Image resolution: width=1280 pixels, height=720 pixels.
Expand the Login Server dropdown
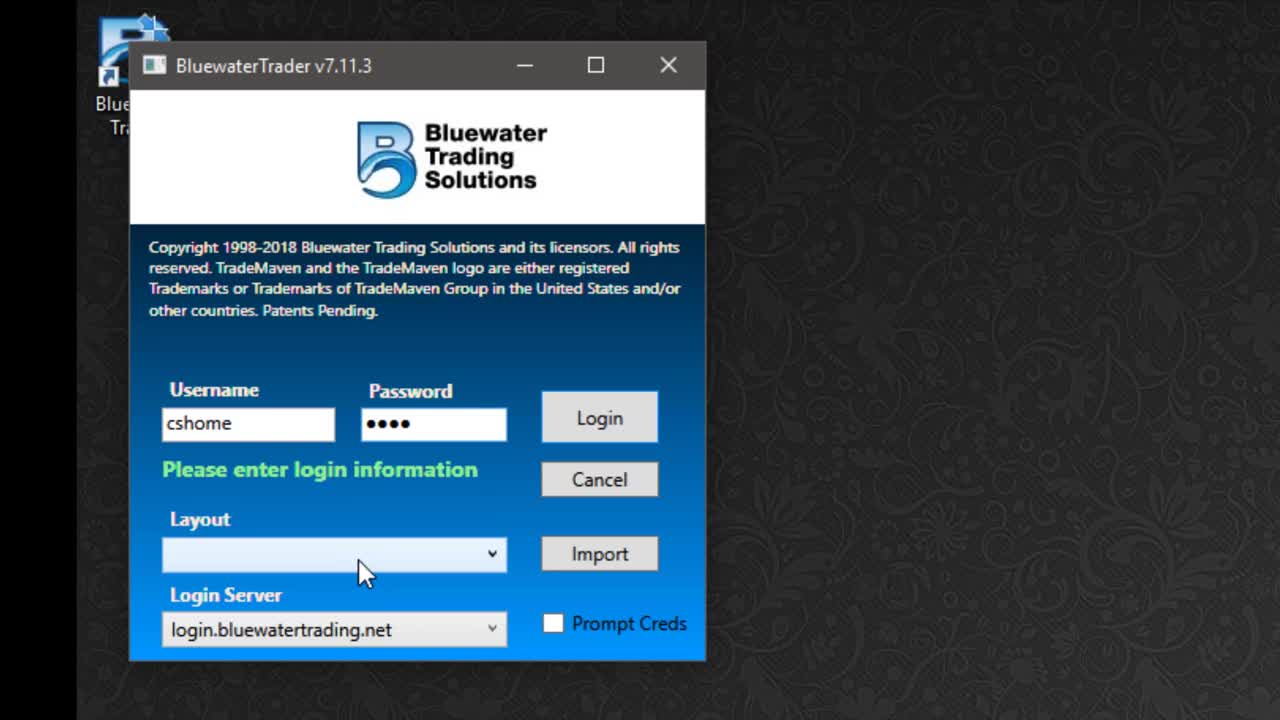point(334,629)
